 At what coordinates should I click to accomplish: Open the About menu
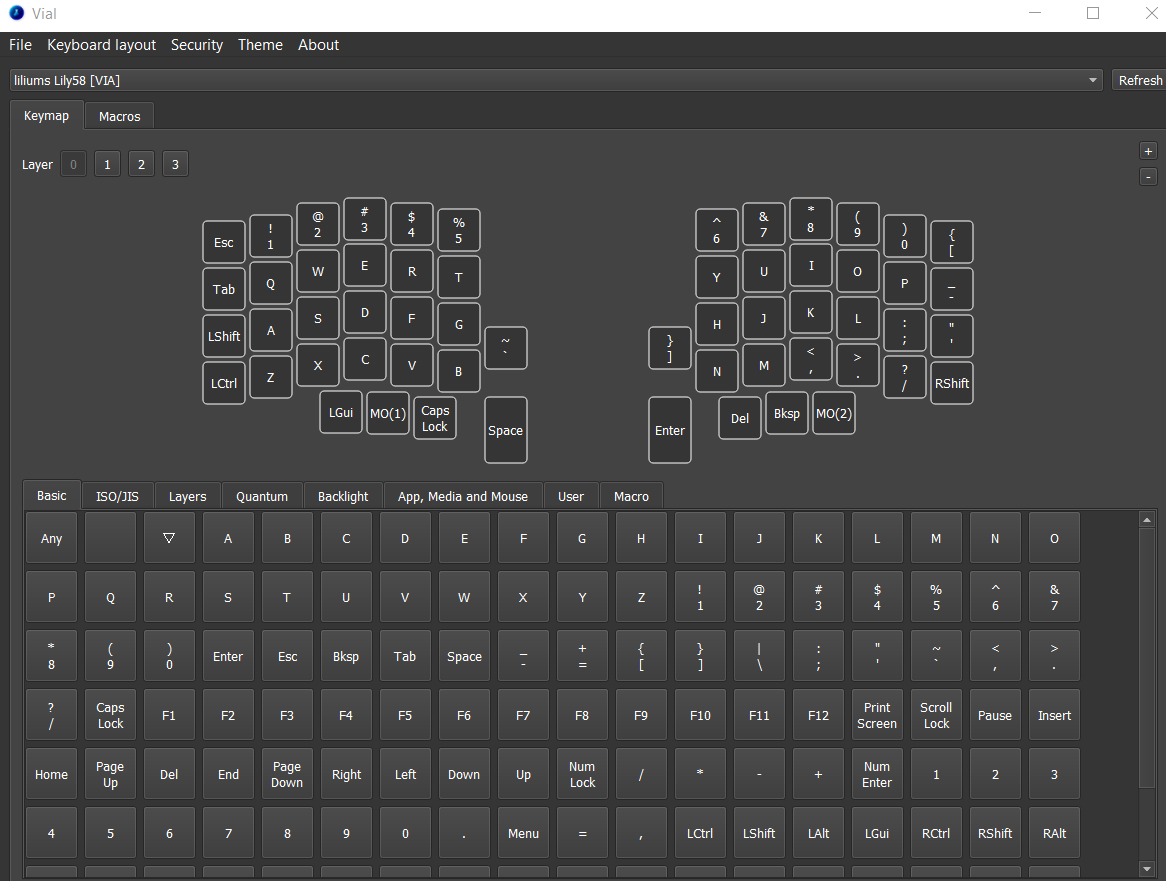click(318, 45)
